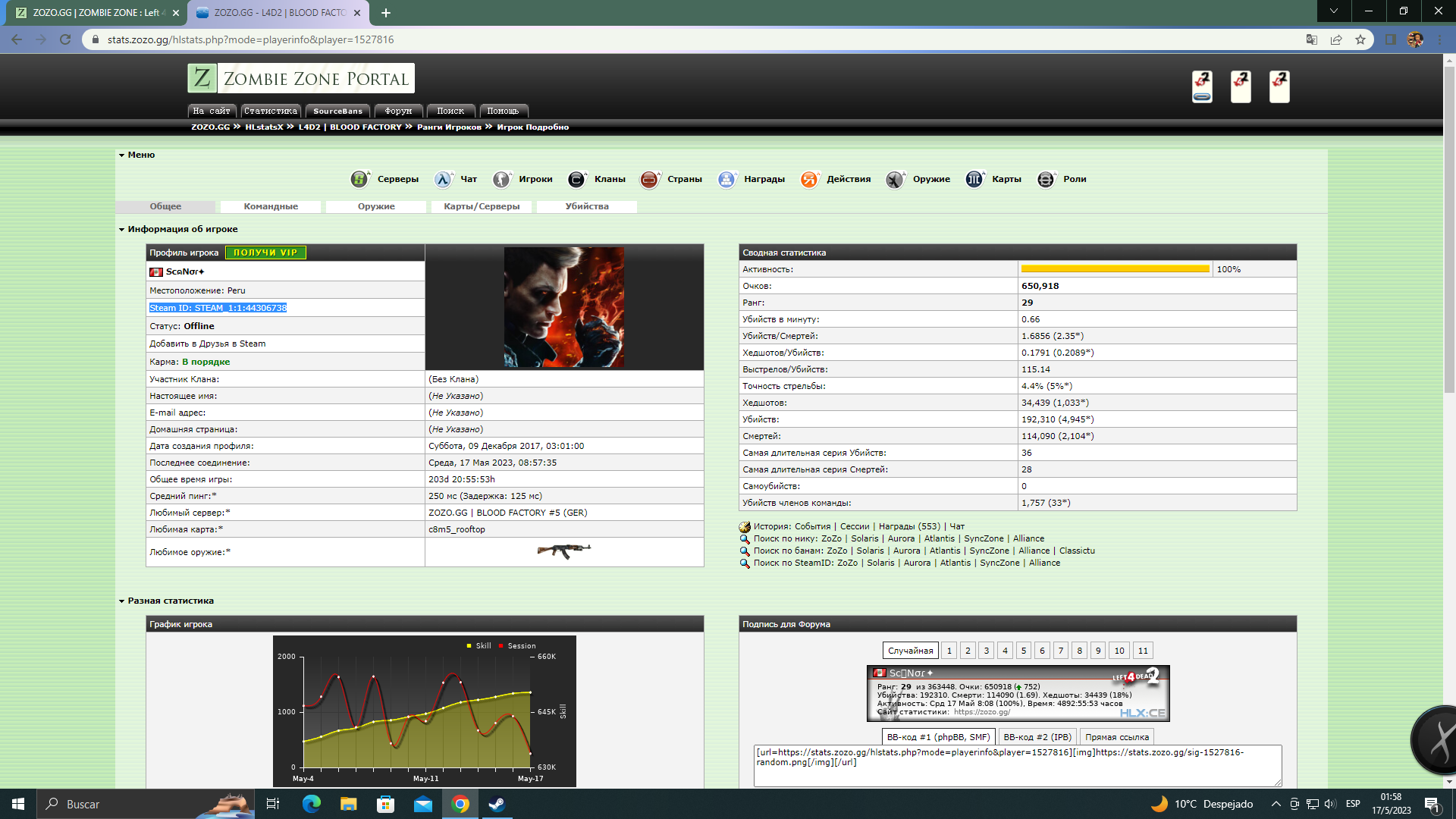Select signature style number 5
The image size is (1456, 819).
[x=1024, y=651]
